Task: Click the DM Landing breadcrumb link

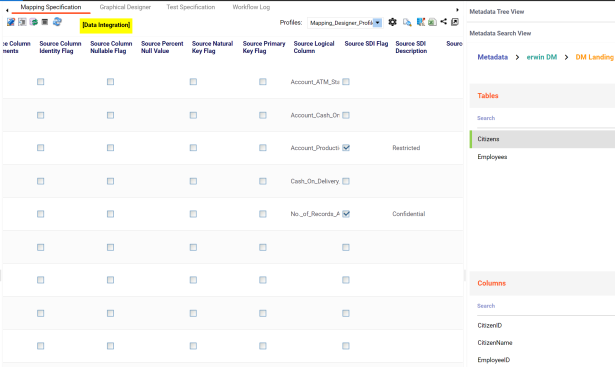Action: (594, 57)
